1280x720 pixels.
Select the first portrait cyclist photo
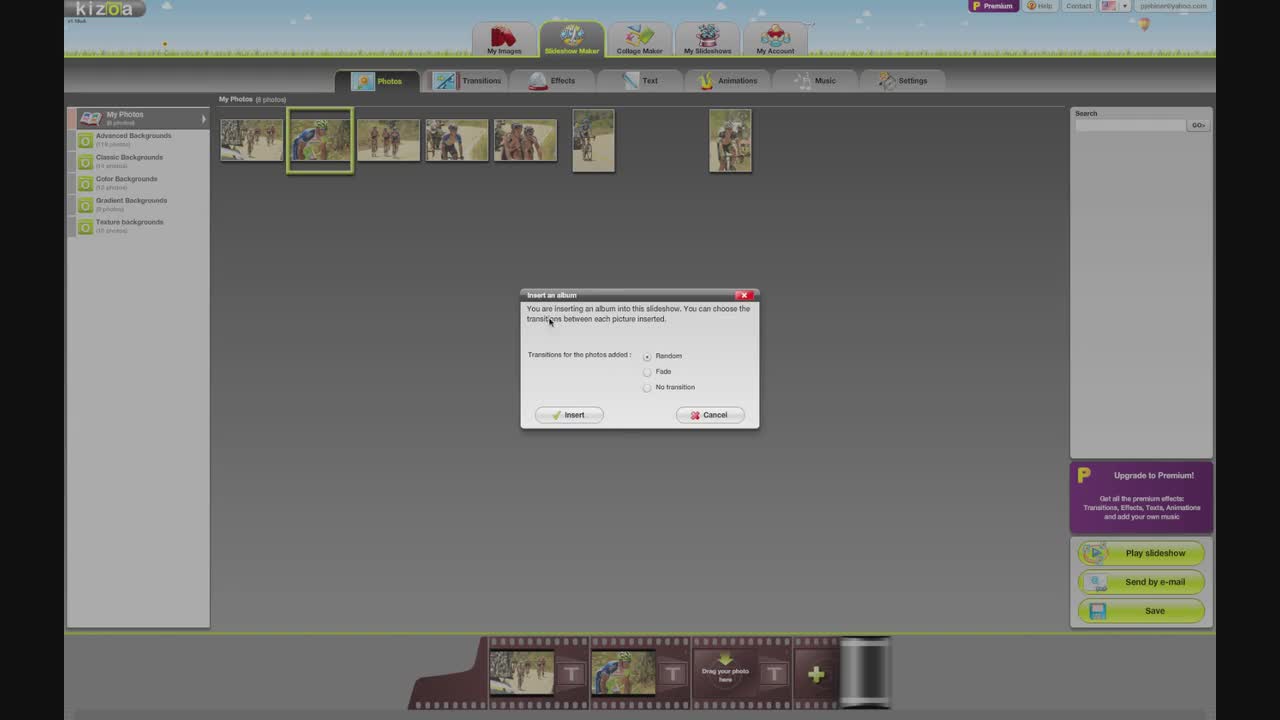coord(593,141)
